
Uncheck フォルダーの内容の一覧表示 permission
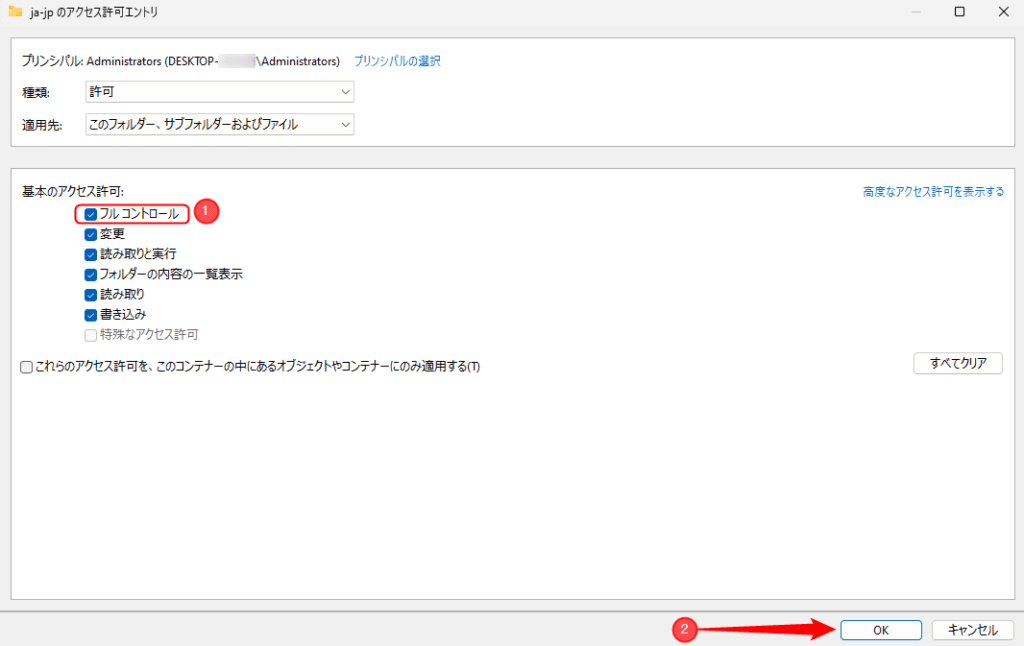(88, 273)
